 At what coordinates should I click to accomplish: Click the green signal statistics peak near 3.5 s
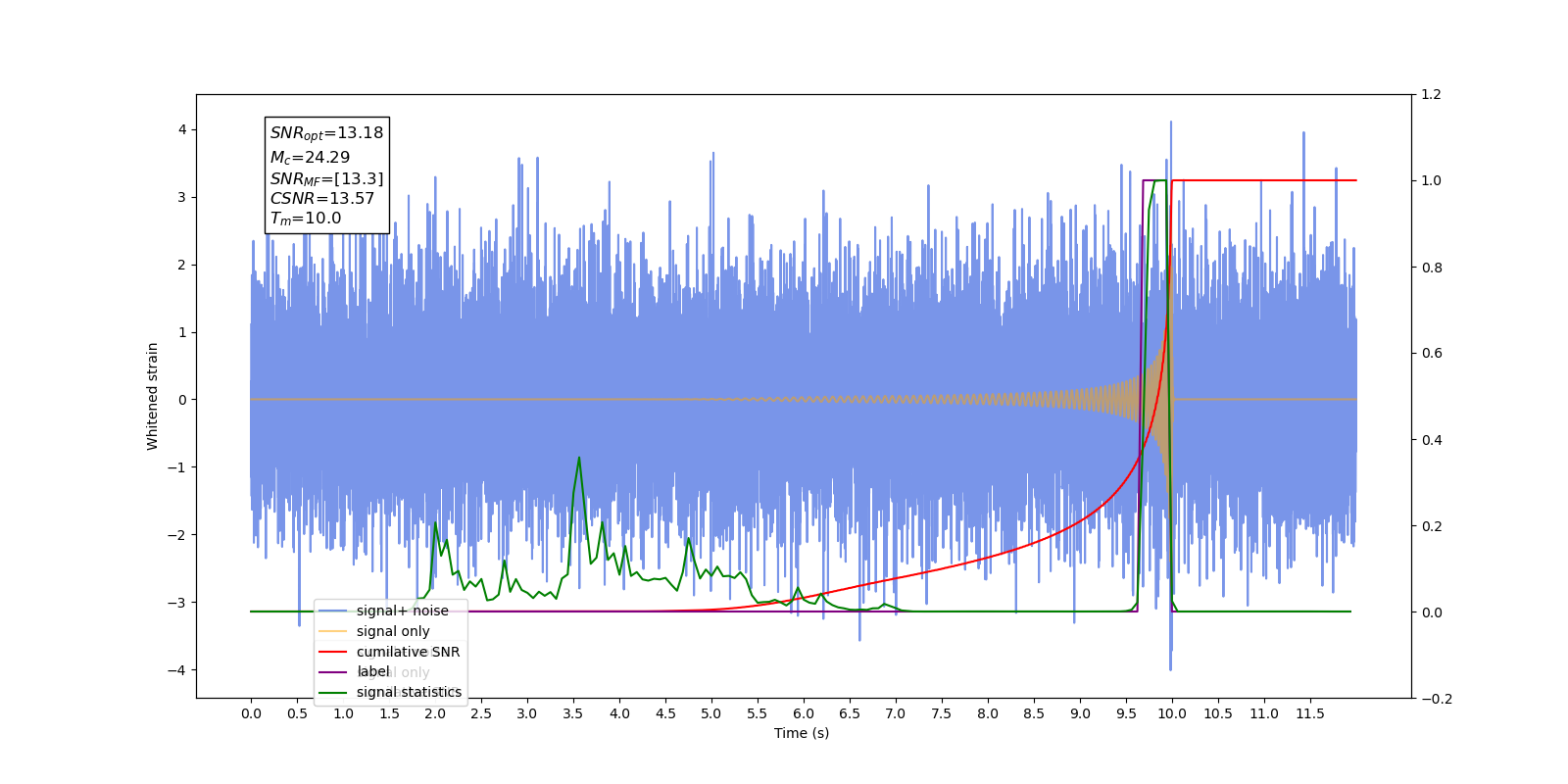point(579,459)
